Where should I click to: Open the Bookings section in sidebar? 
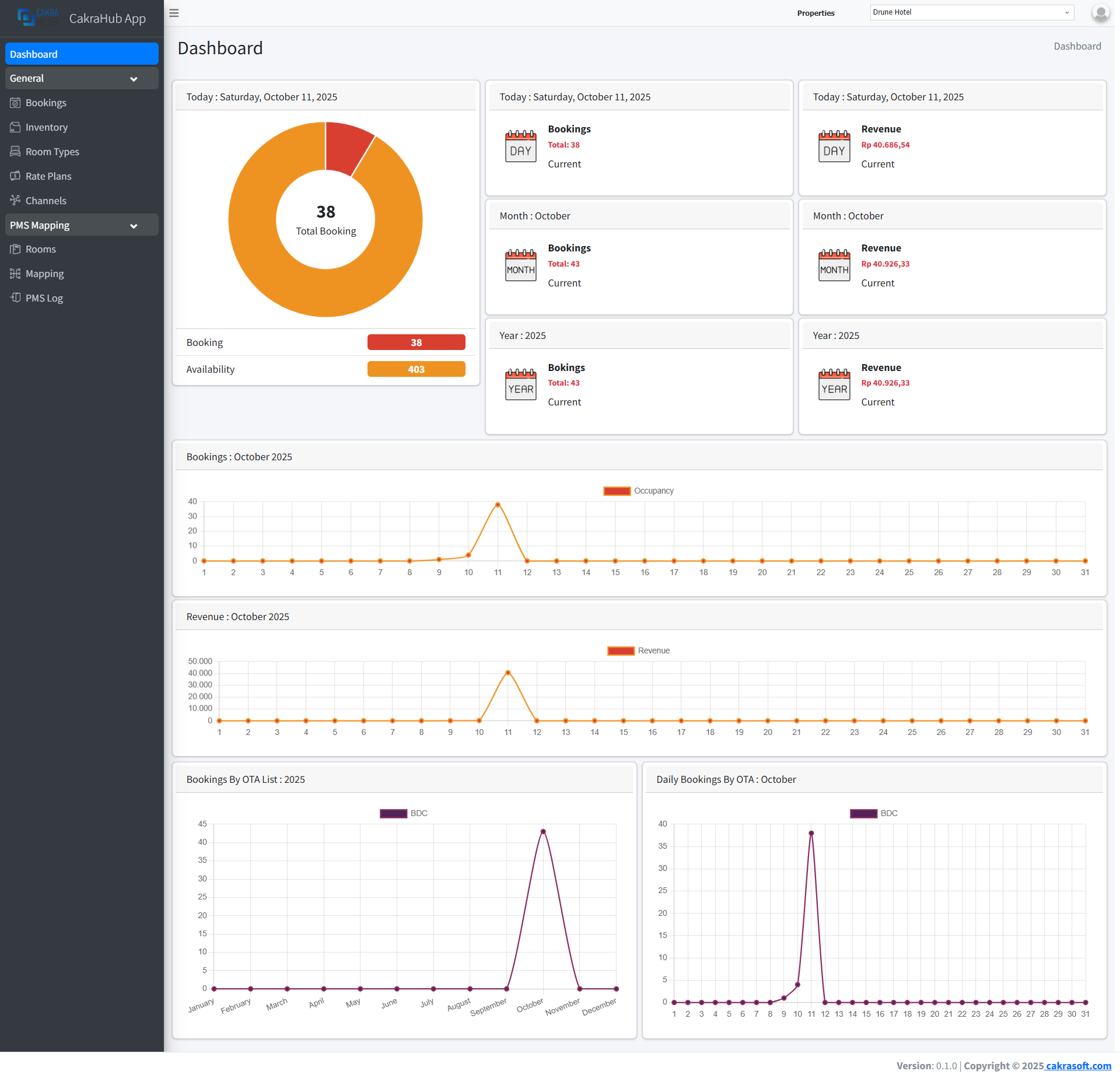point(45,103)
